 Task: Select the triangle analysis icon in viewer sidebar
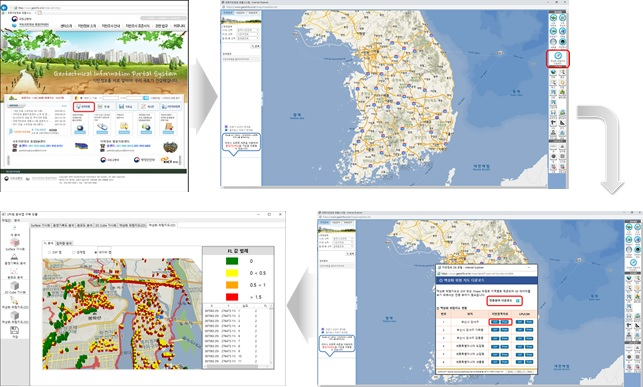coord(14,257)
